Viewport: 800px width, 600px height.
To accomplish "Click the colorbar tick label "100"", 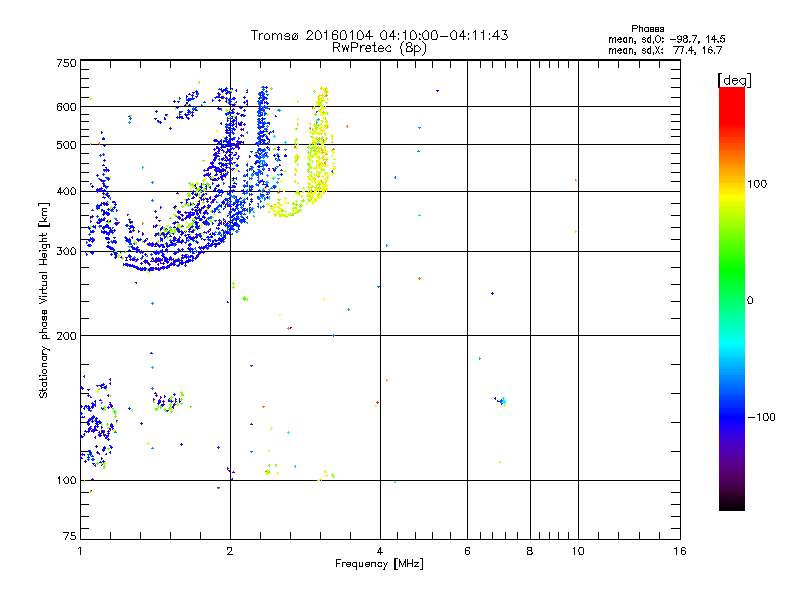I will click(757, 184).
